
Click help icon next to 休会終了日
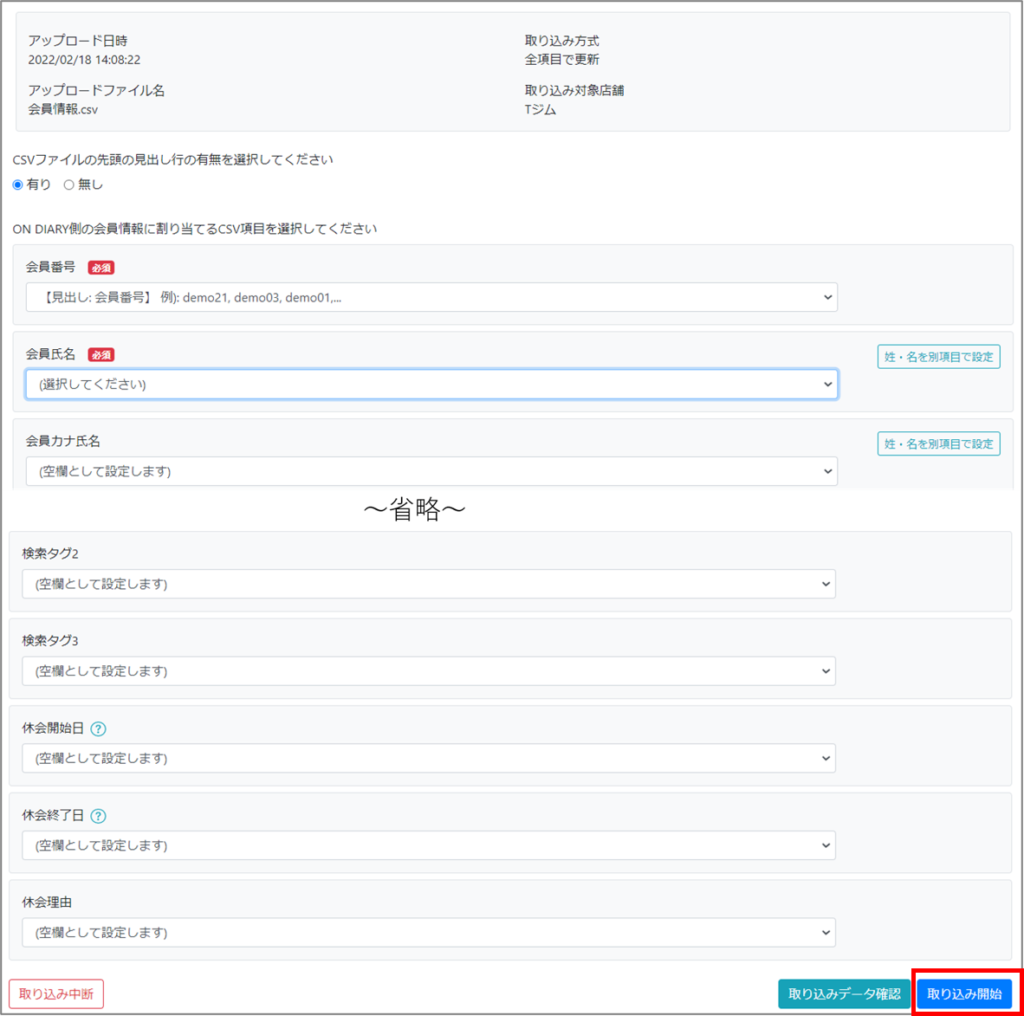click(98, 816)
